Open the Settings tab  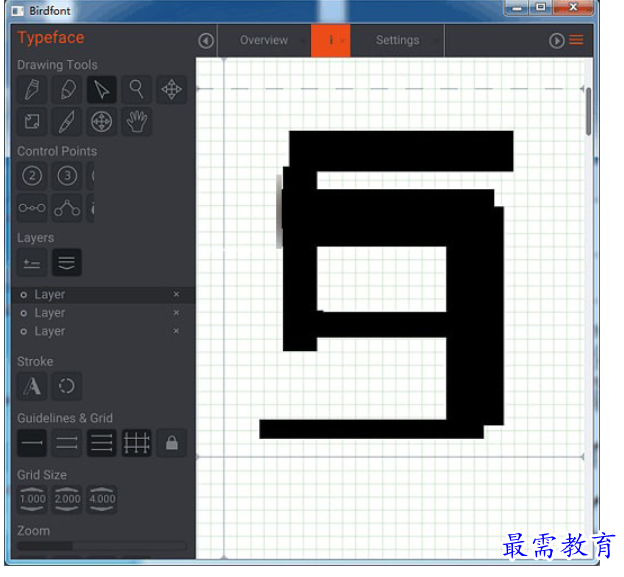tap(397, 41)
